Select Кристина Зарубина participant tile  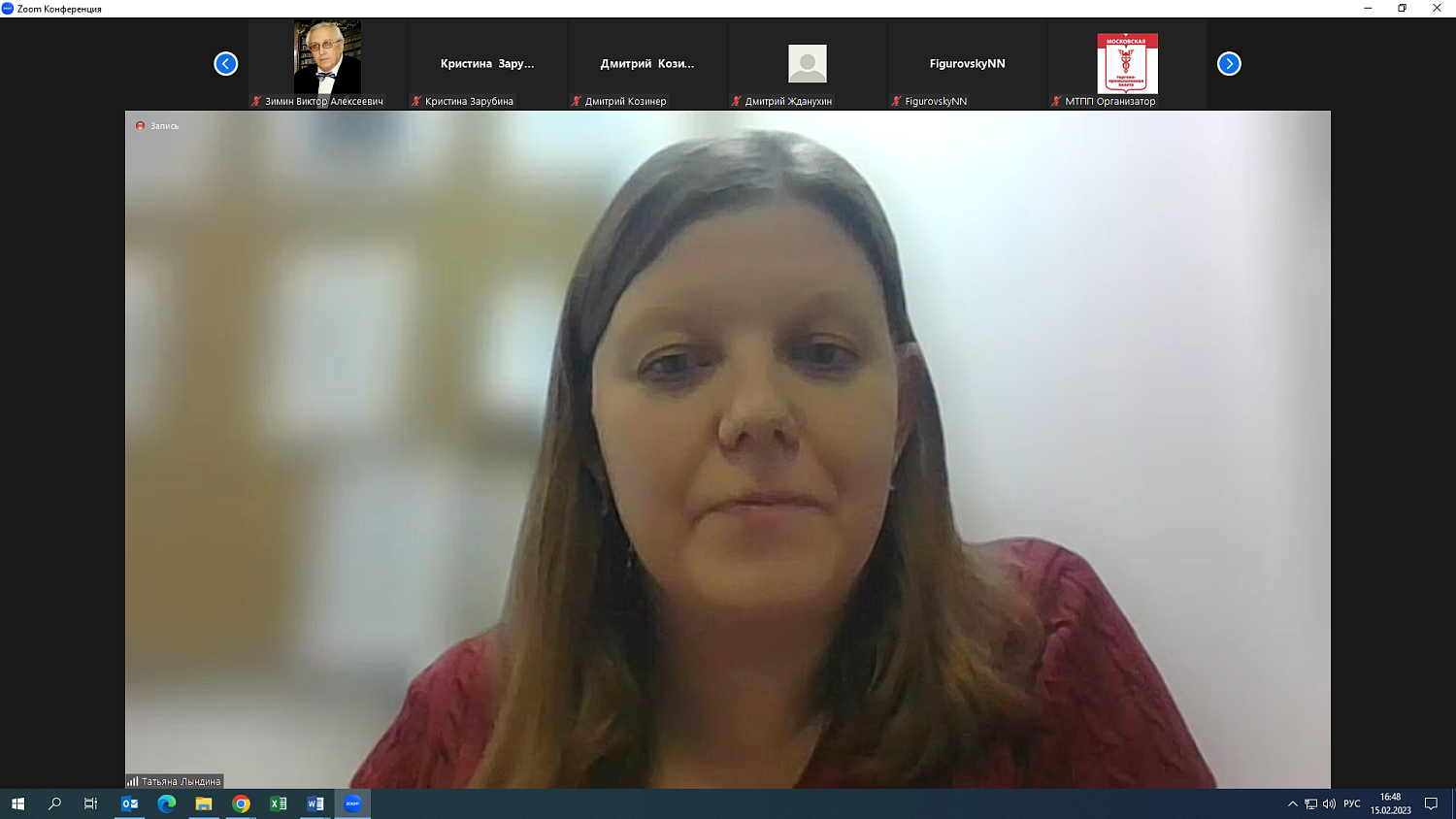487,64
